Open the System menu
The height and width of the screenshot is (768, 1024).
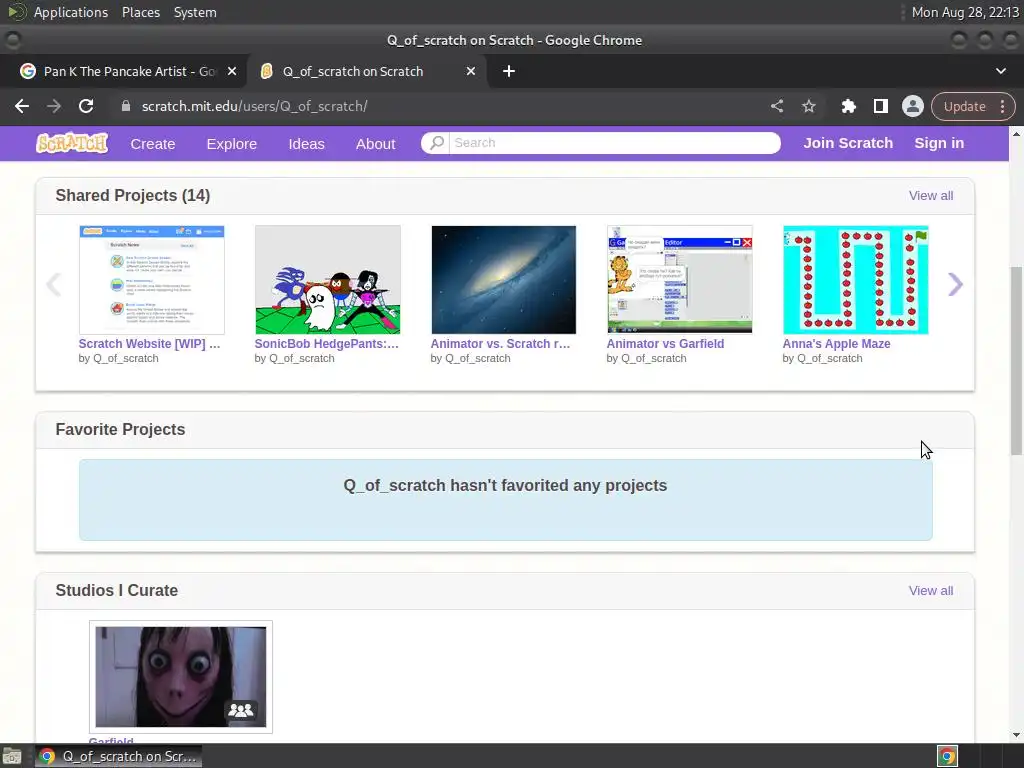[195, 12]
